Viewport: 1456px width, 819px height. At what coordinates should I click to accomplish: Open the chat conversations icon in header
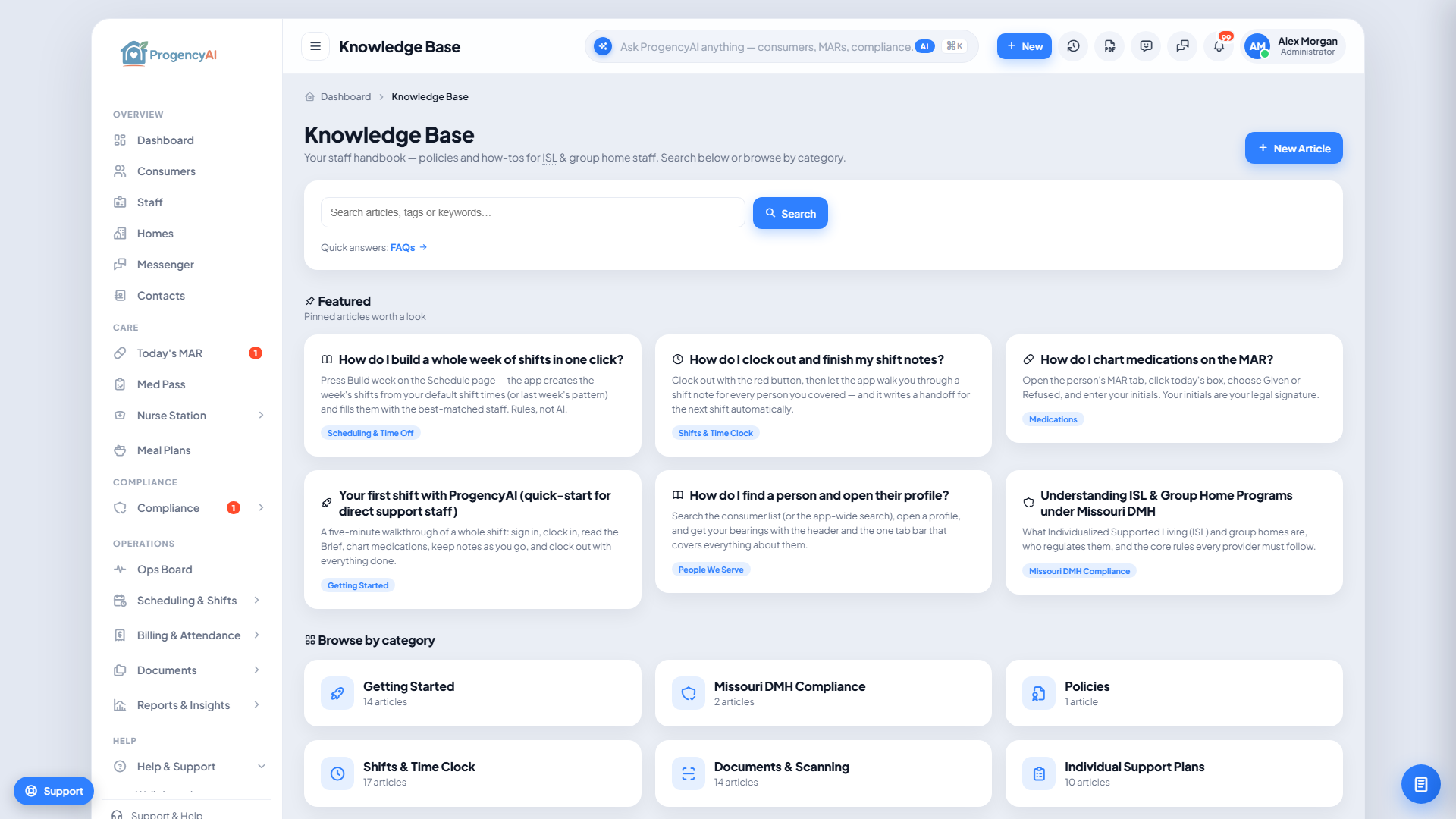[1182, 46]
